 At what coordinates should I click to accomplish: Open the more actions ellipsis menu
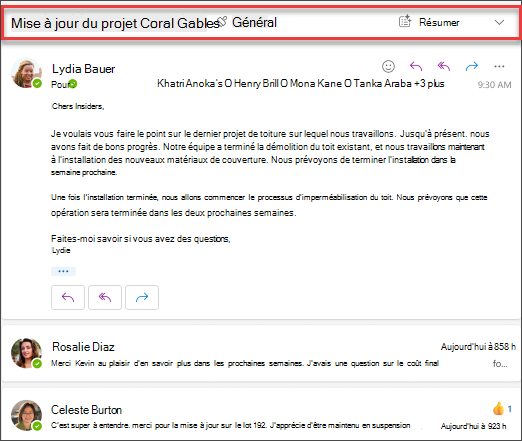click(x=499, y=66)
